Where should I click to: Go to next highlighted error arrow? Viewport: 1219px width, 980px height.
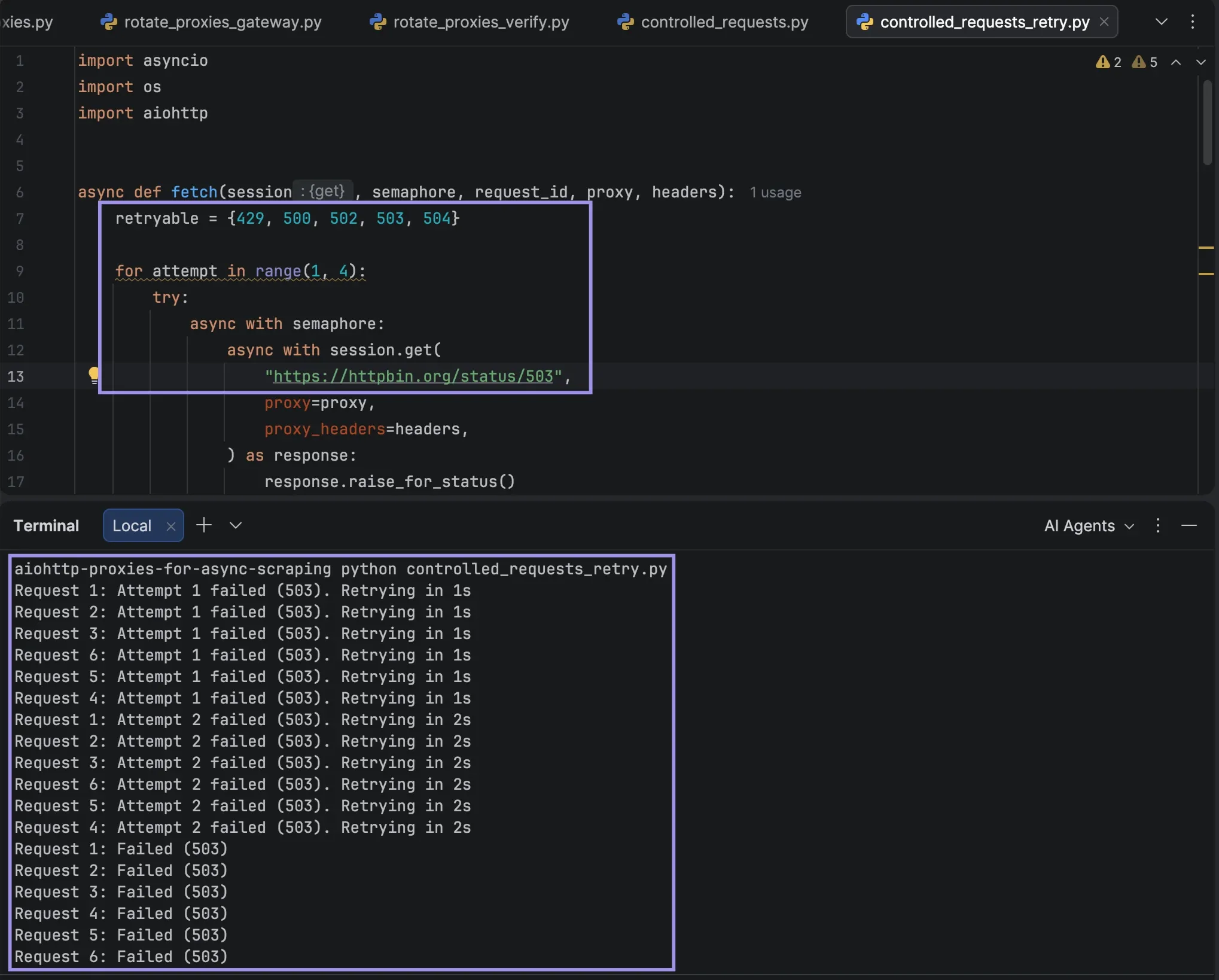click(1200, 62)
